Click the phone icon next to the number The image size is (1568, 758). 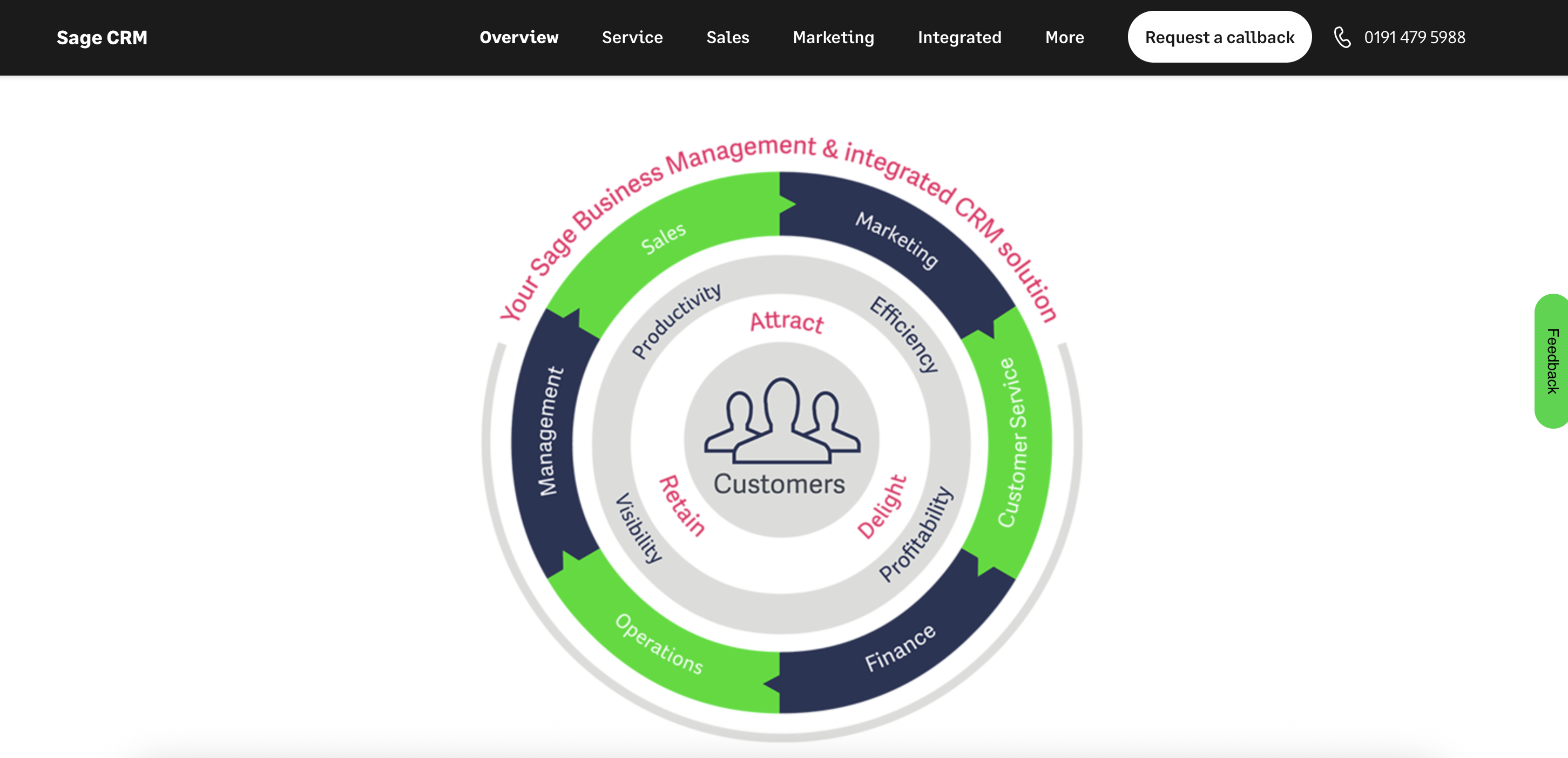pos(1342,37)
